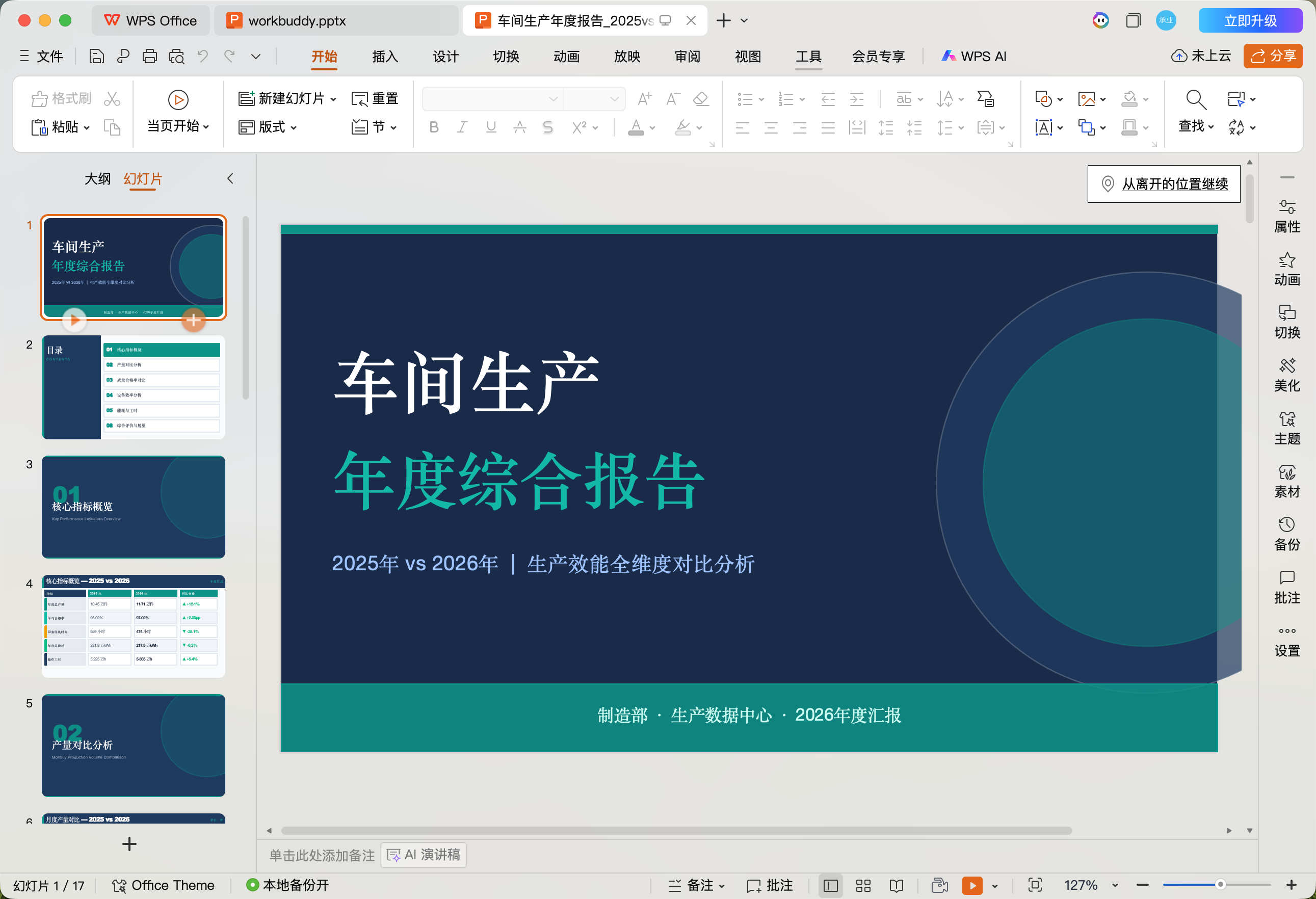Switch to the 设计 ribbon tab
Viewport: 1316px width, 899px height.
[x=445, y=56]
